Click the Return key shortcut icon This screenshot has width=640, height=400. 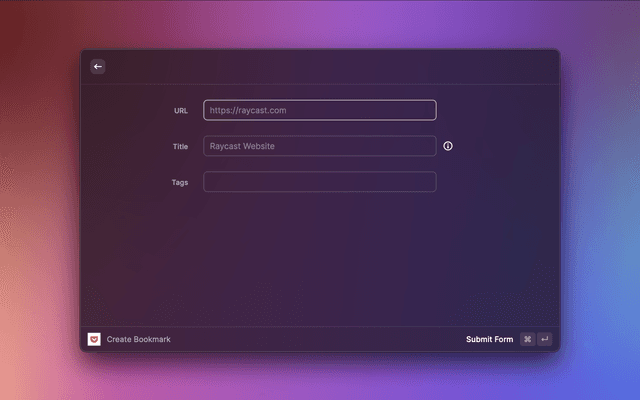click(544, 339)
